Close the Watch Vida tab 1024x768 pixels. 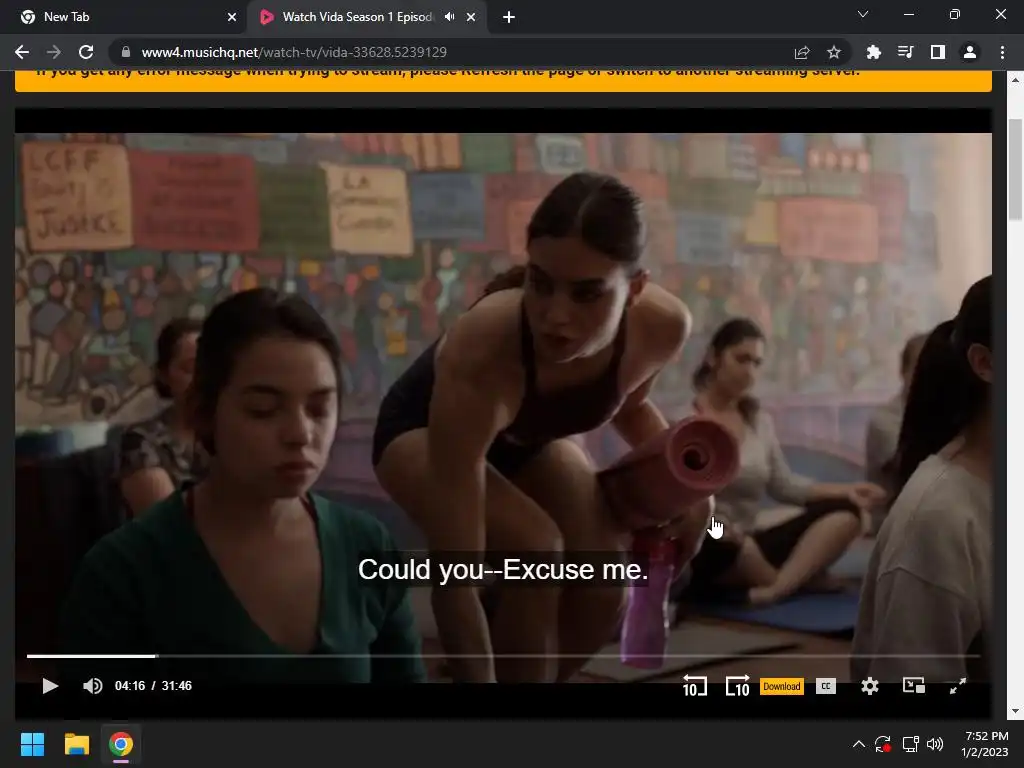pyautogui.click(x=471, y=17)
